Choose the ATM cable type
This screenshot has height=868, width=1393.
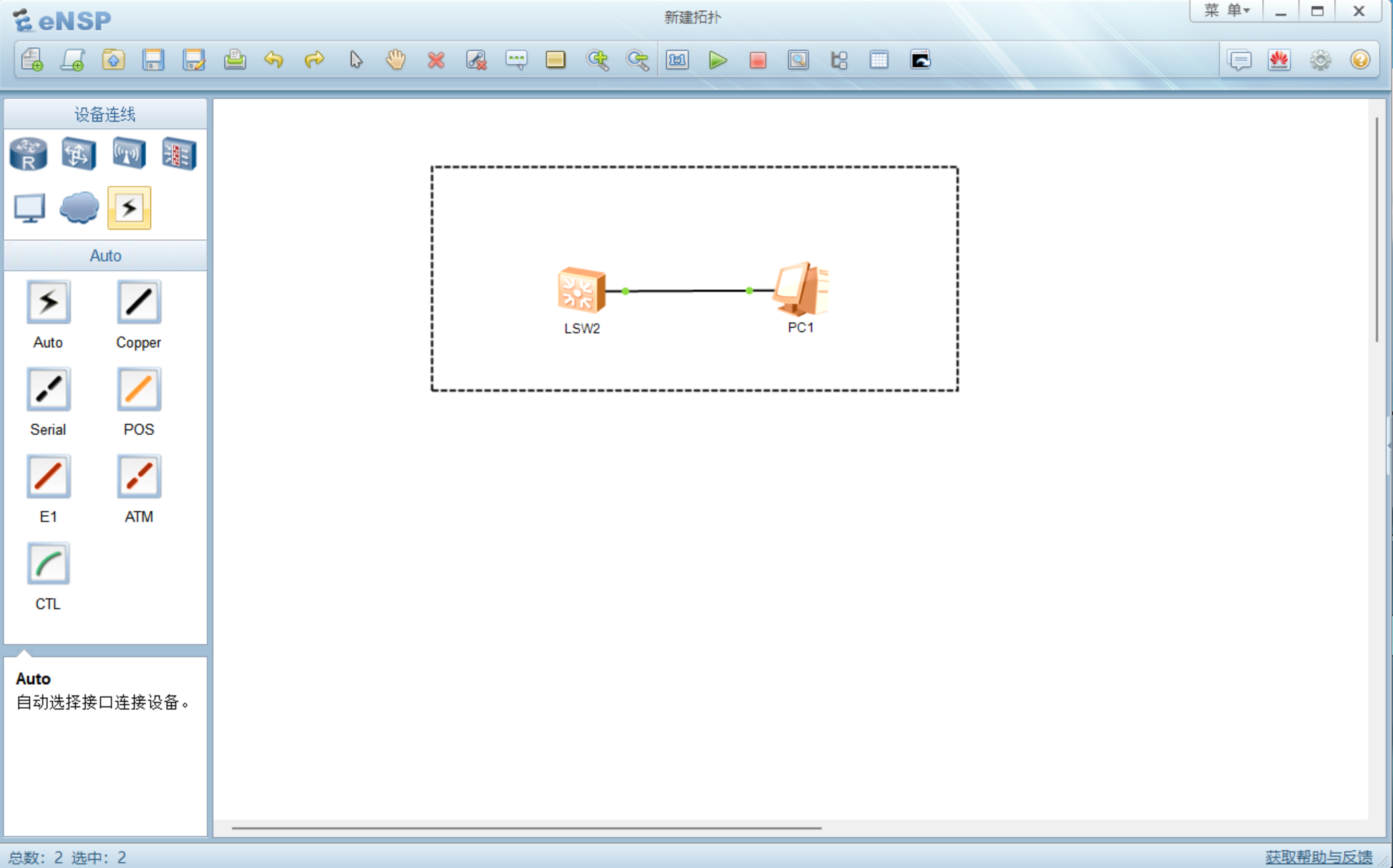pyautogui.click(x=138, y=477)
